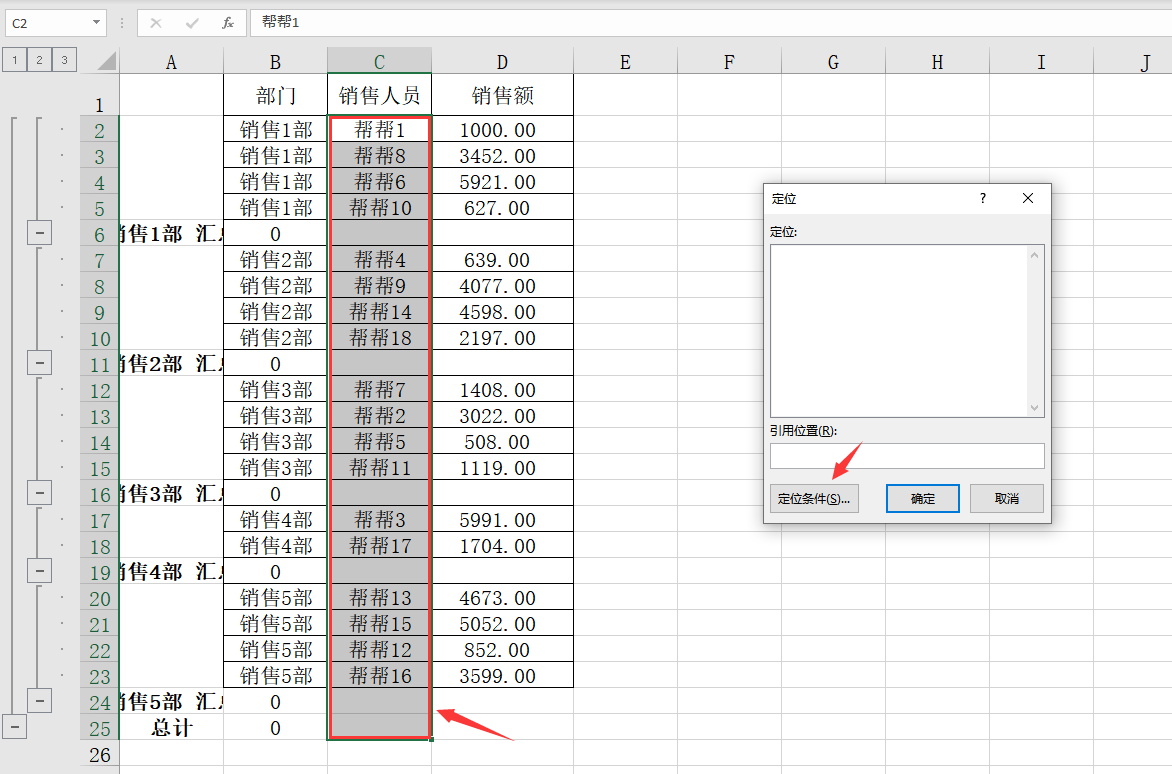This screenshot has height=774, width=1172.
Task: Open the insert function fx icon
Action: tap(228, 23)
